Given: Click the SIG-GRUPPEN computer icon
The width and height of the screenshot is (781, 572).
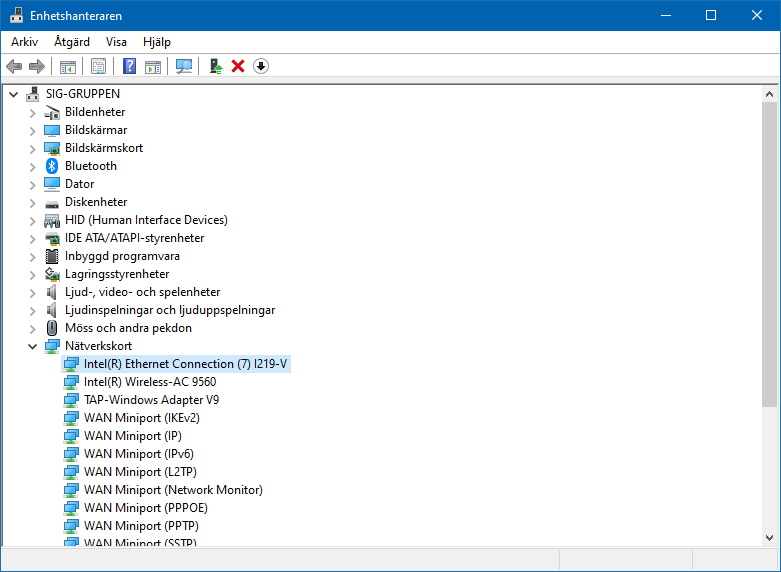Looking at the screenshot, I should tap(32, 94).
